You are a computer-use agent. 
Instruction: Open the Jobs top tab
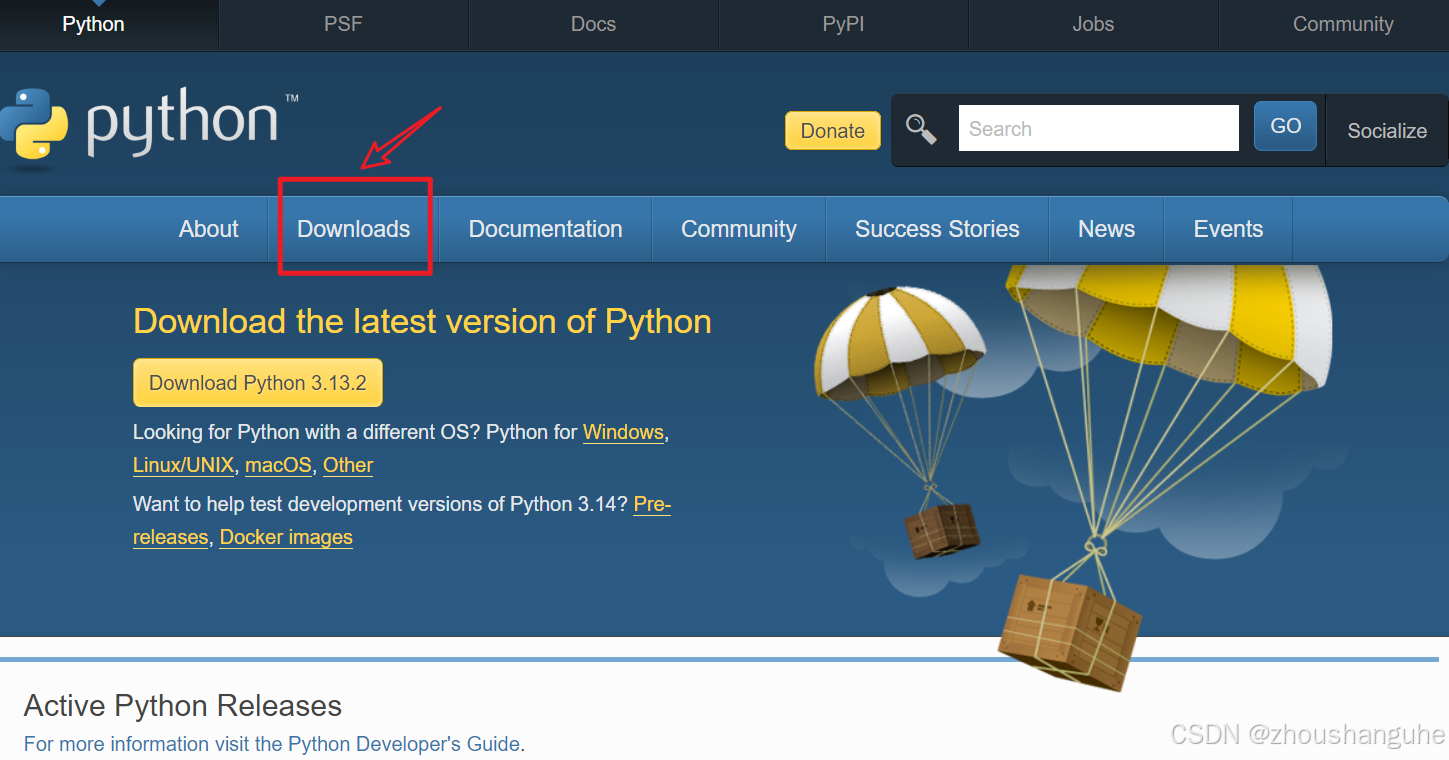[x=1093, y=25]
